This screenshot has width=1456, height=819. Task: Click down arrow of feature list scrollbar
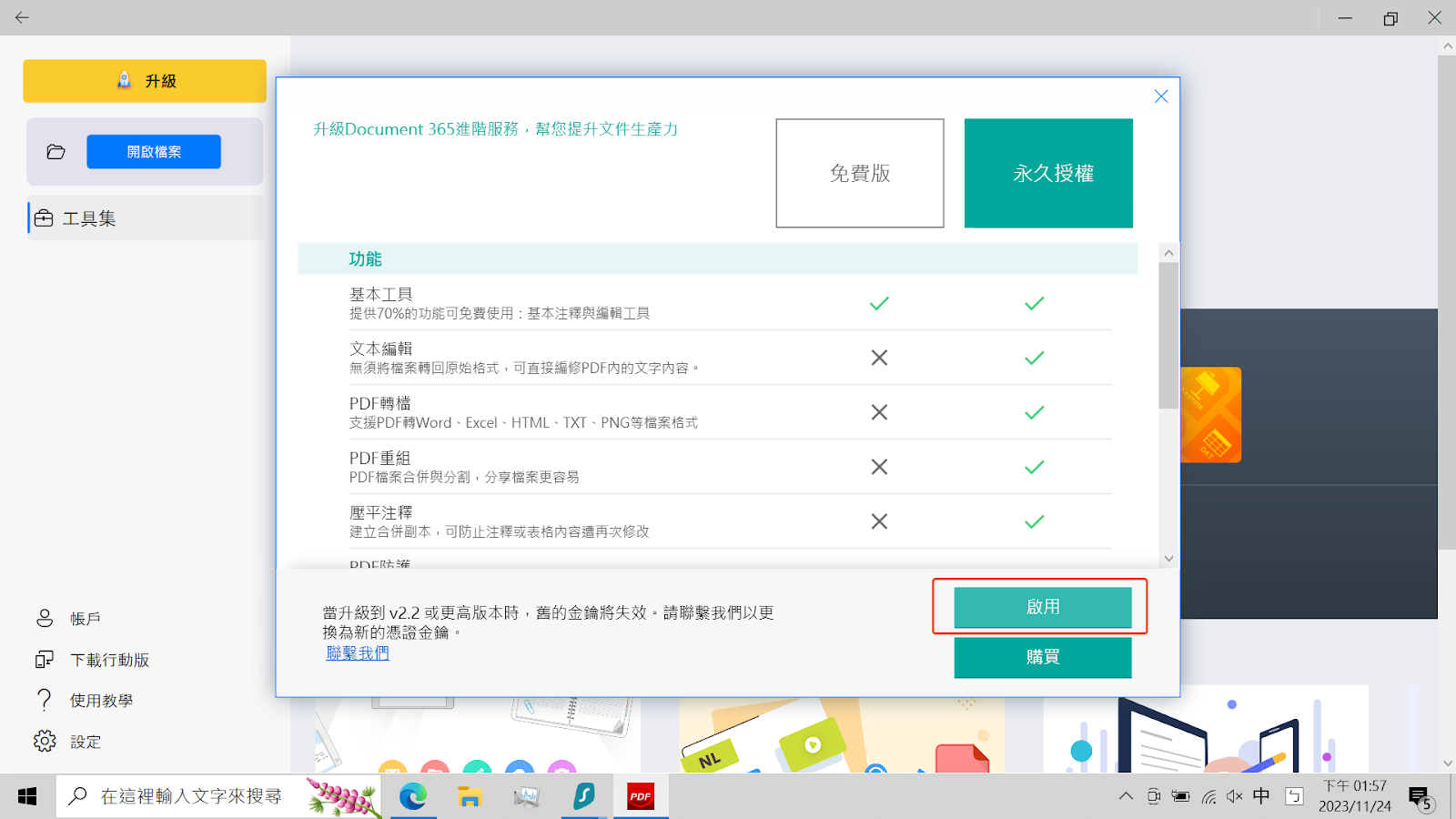[x=1168, y=559]
